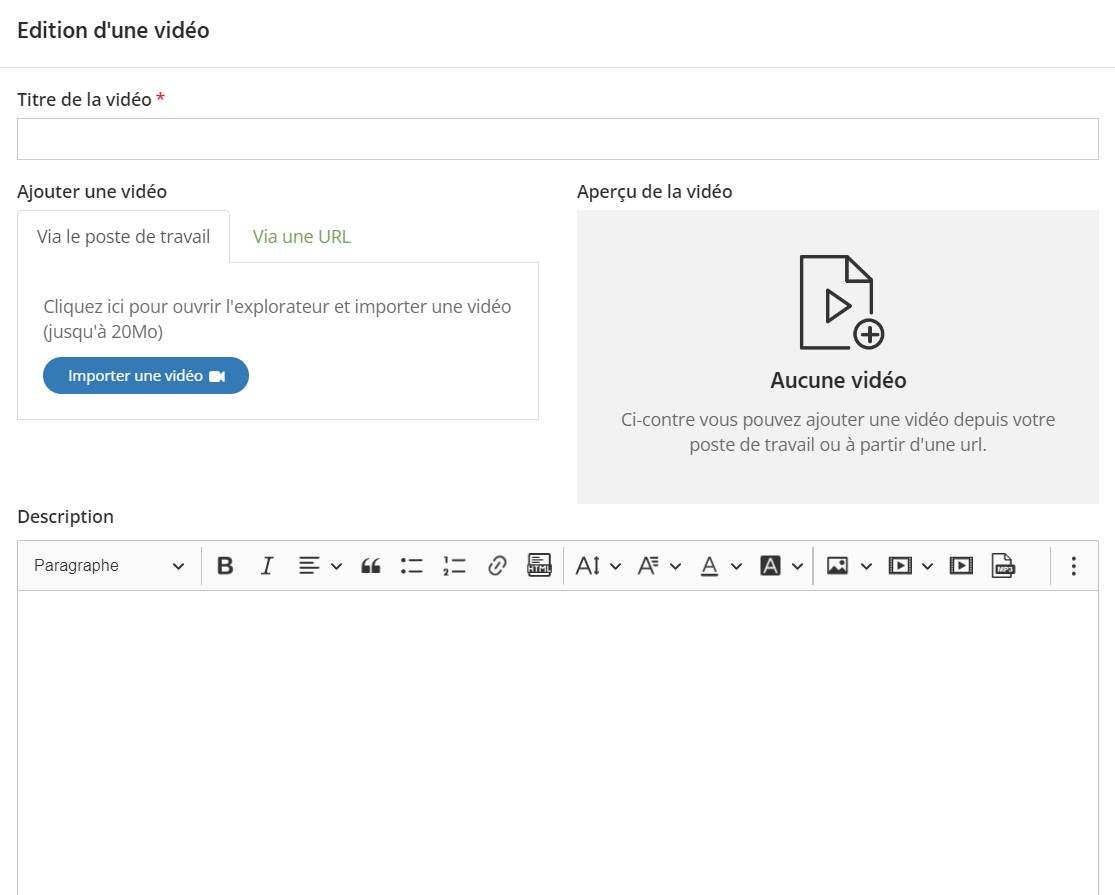
Task: Insert a block quote
Action: point(370,566)
